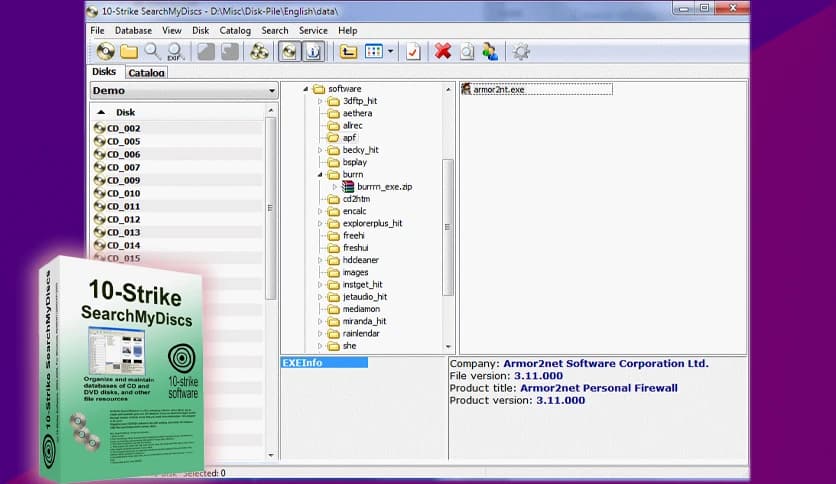Expand the 3dftp_hit folder
This screenshot has height=484, width=836.
click(x=320, y=101)
